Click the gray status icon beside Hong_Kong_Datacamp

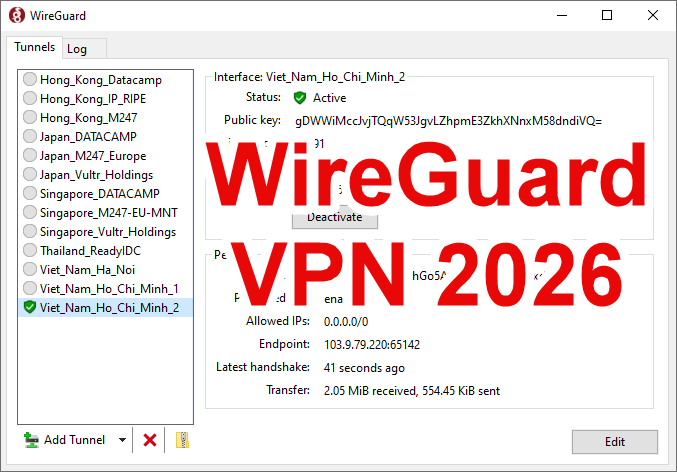(30, 80)
